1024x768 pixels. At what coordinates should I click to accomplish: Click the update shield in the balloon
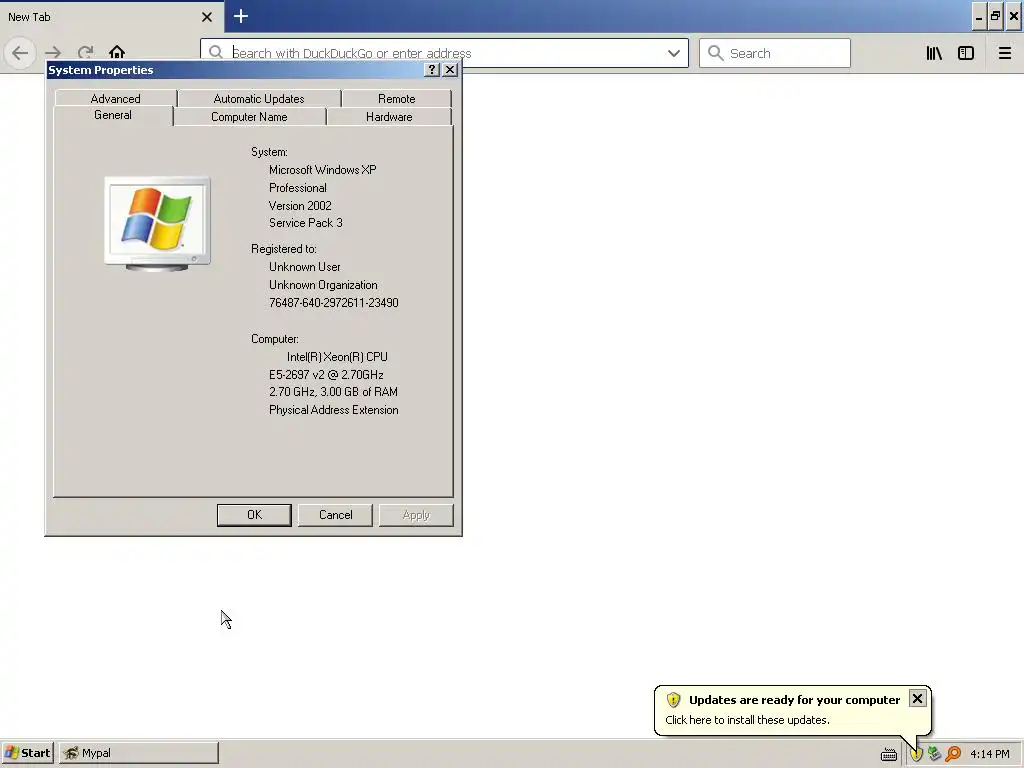click(x=673, y=700)
